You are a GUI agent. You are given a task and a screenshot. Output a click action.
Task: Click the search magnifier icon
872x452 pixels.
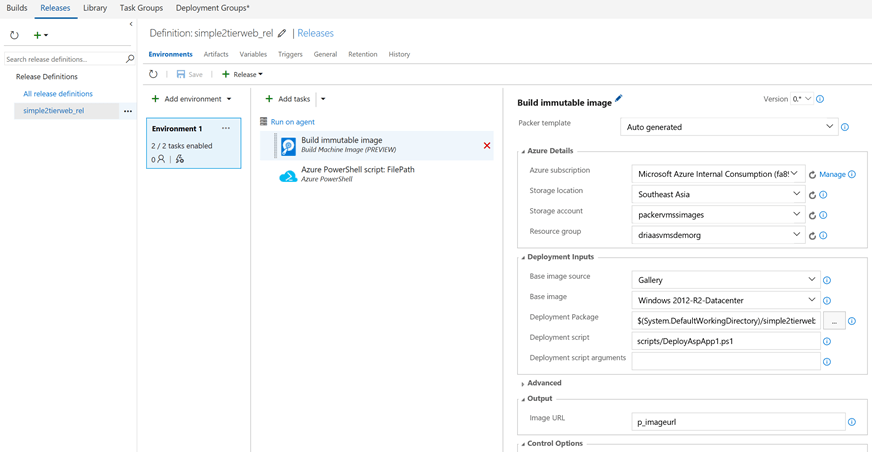[x=130, y=59]
